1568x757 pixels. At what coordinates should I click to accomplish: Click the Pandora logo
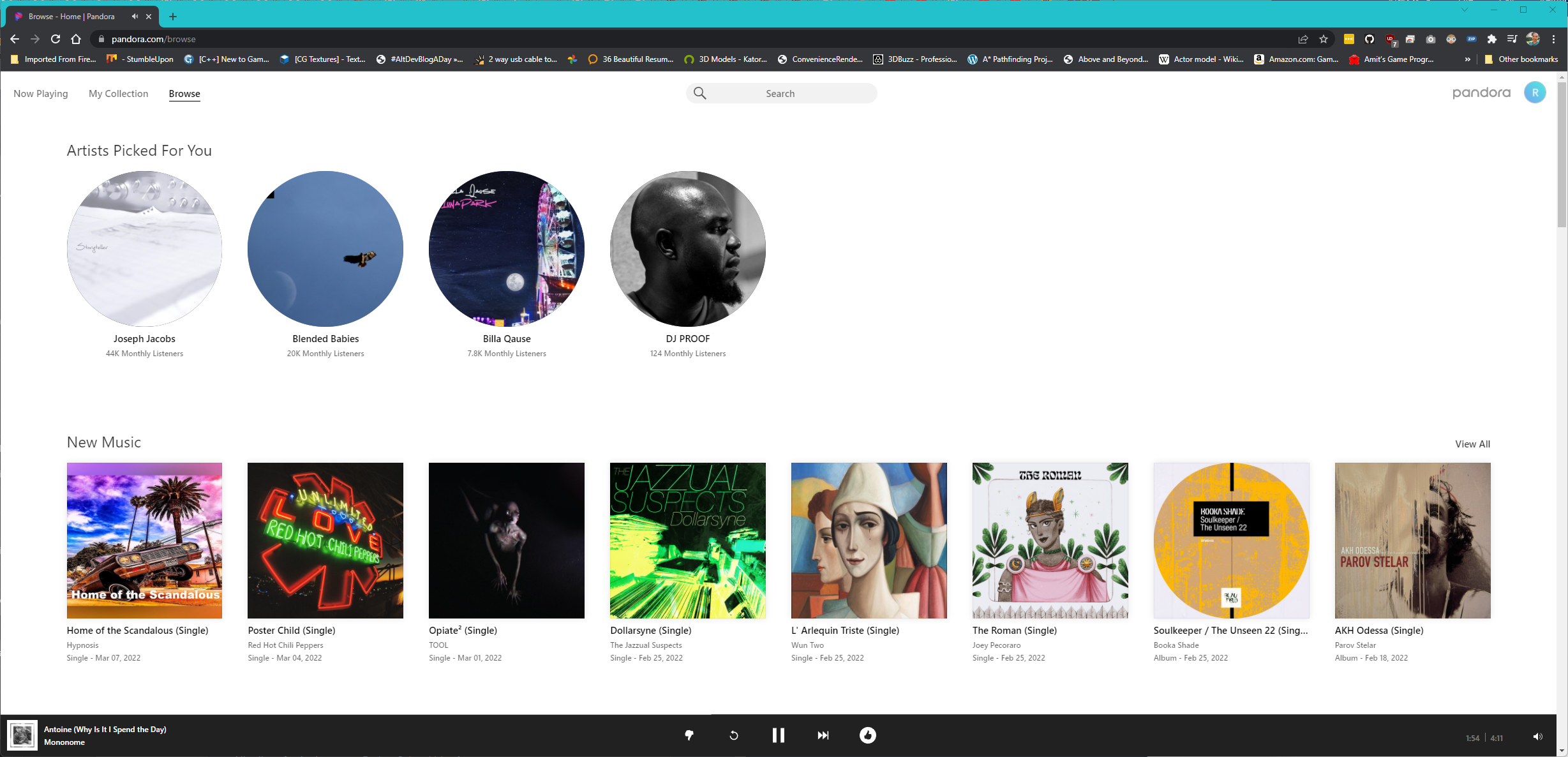click(1481, 93)
